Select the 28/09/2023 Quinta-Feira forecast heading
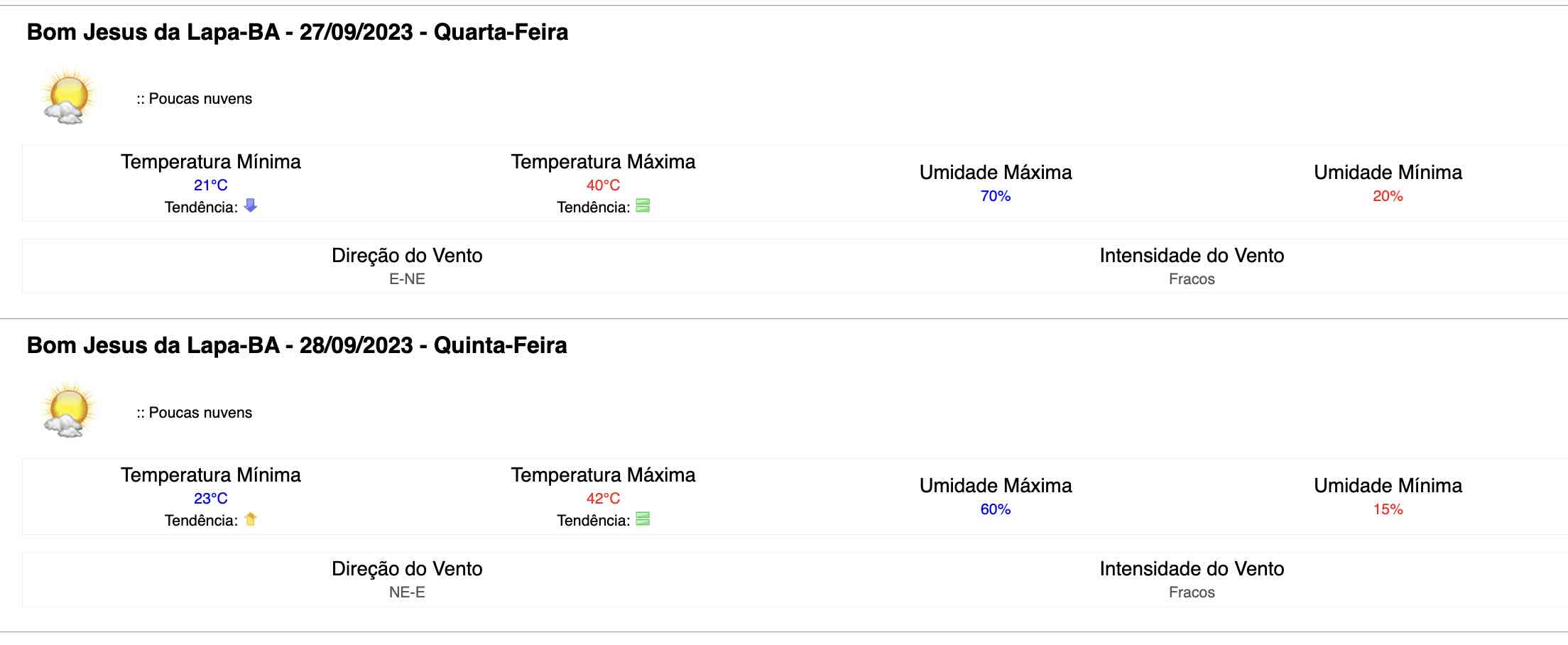 click(x=297, y=345)
